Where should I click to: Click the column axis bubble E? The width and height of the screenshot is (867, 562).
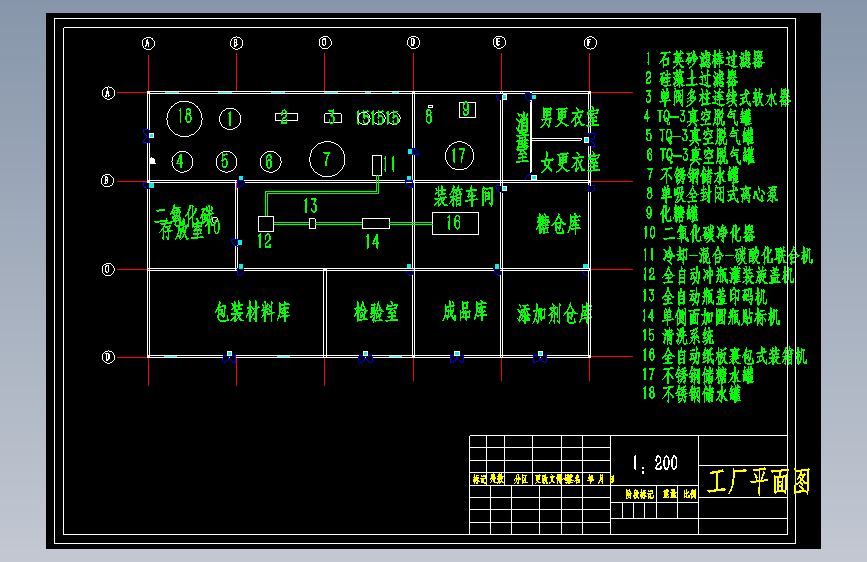(499, 43)
